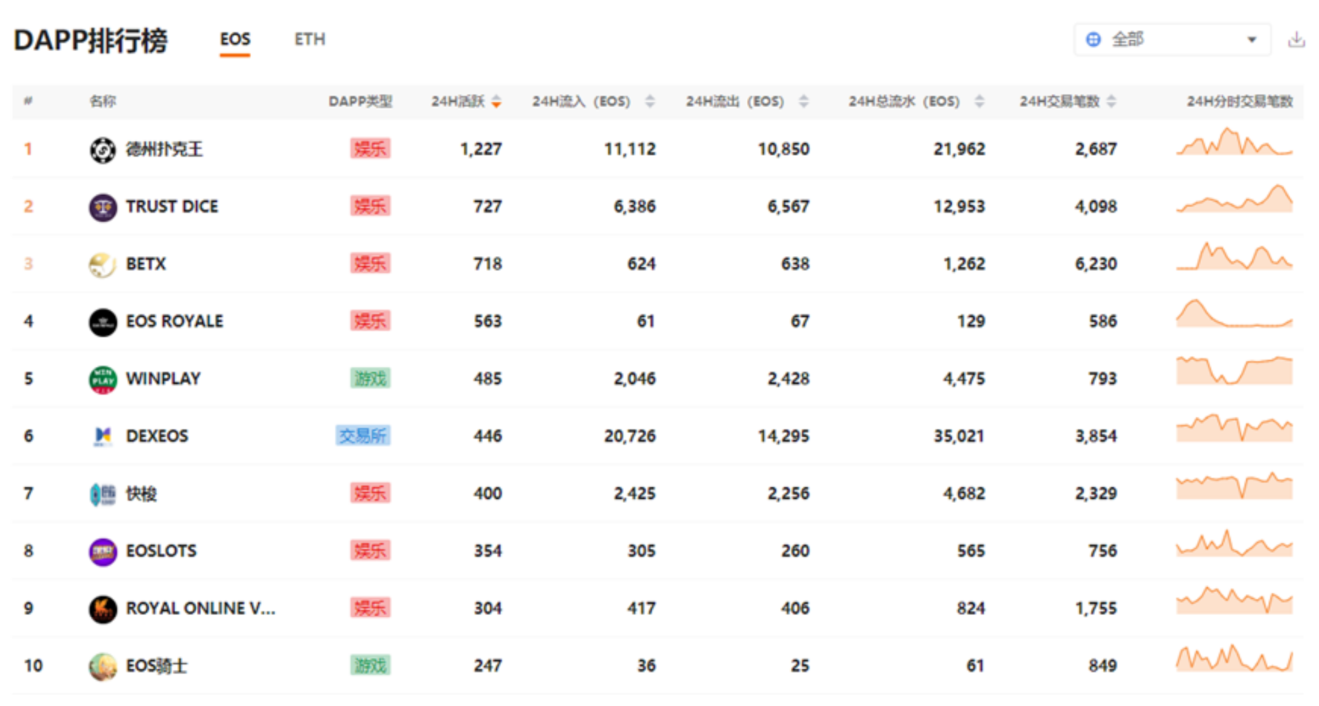Screen dimensions: 1319x706
Task: Click the WINPLAY 24H transaction sparkline chart
Action: pyautogui.click(x=1235, y=371)
